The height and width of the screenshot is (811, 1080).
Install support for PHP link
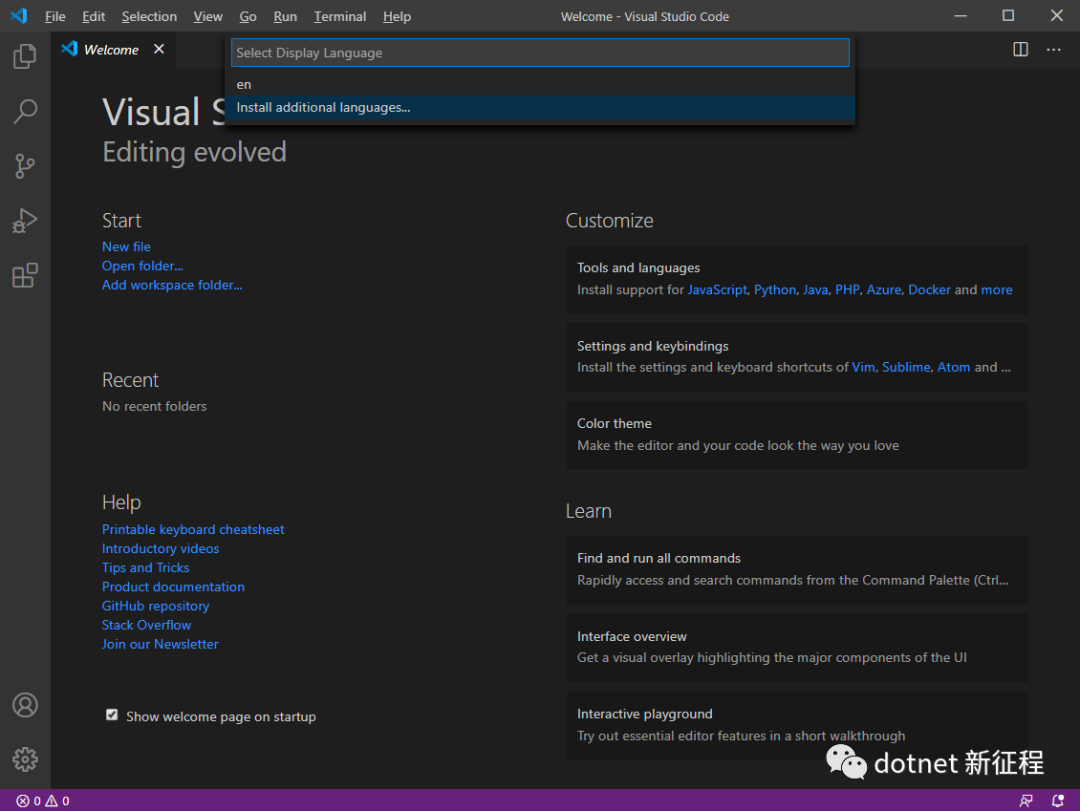click(847, 290)
